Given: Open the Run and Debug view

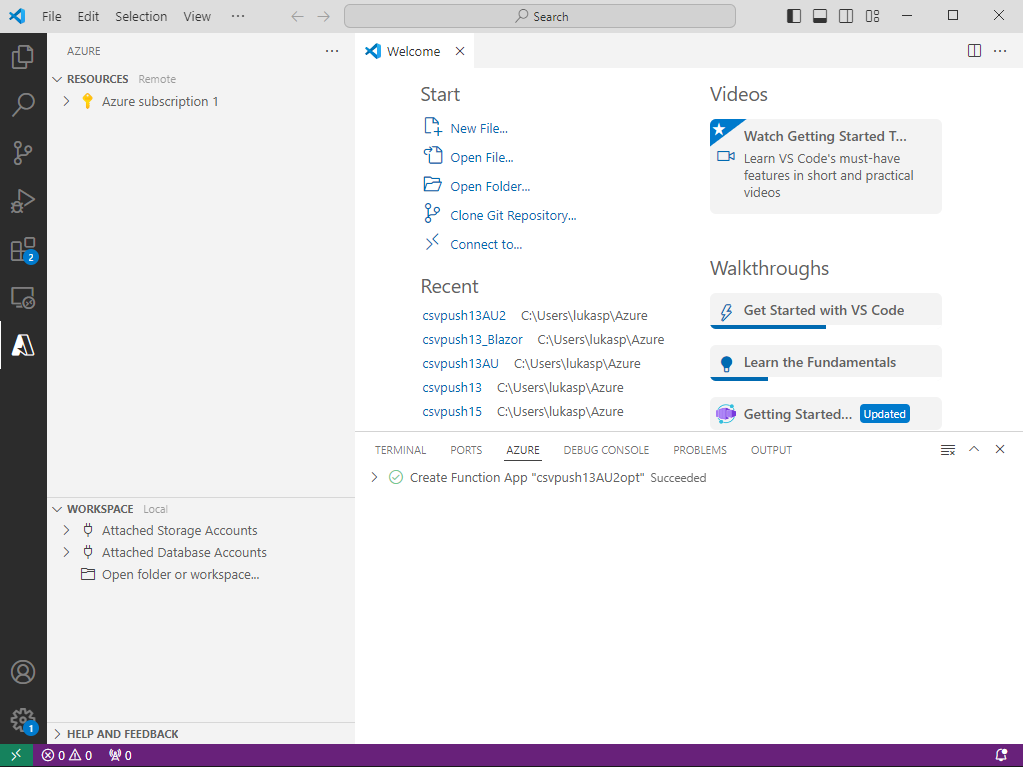Looking at the screenshot, I should click(23, 201).
